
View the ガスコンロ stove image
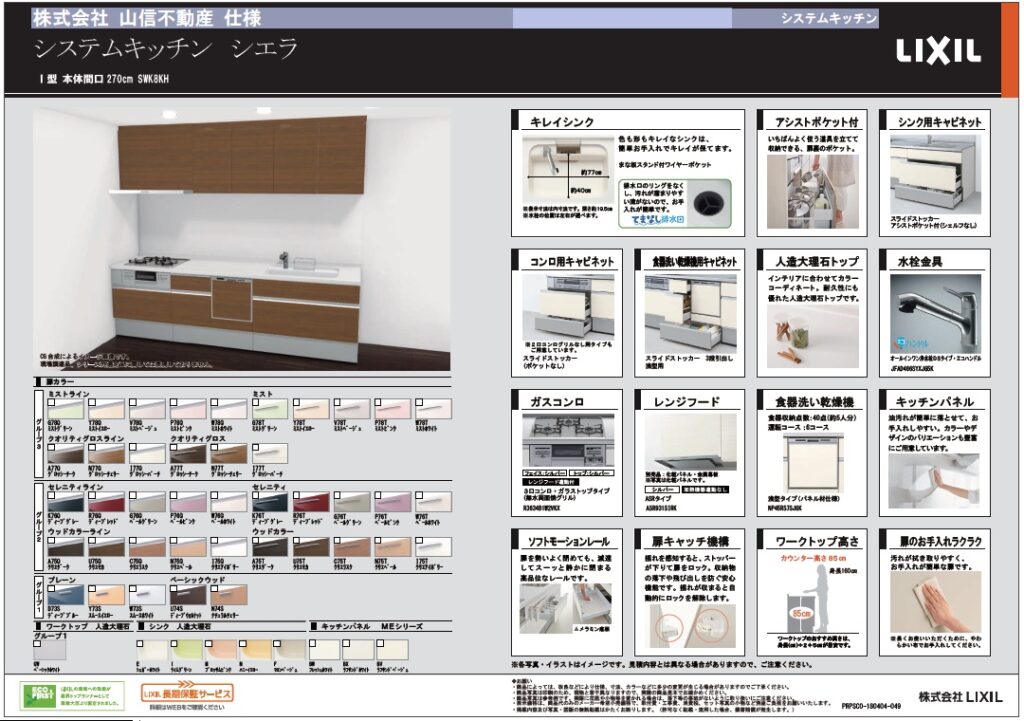pyautogui.click(x=568, y=440)
